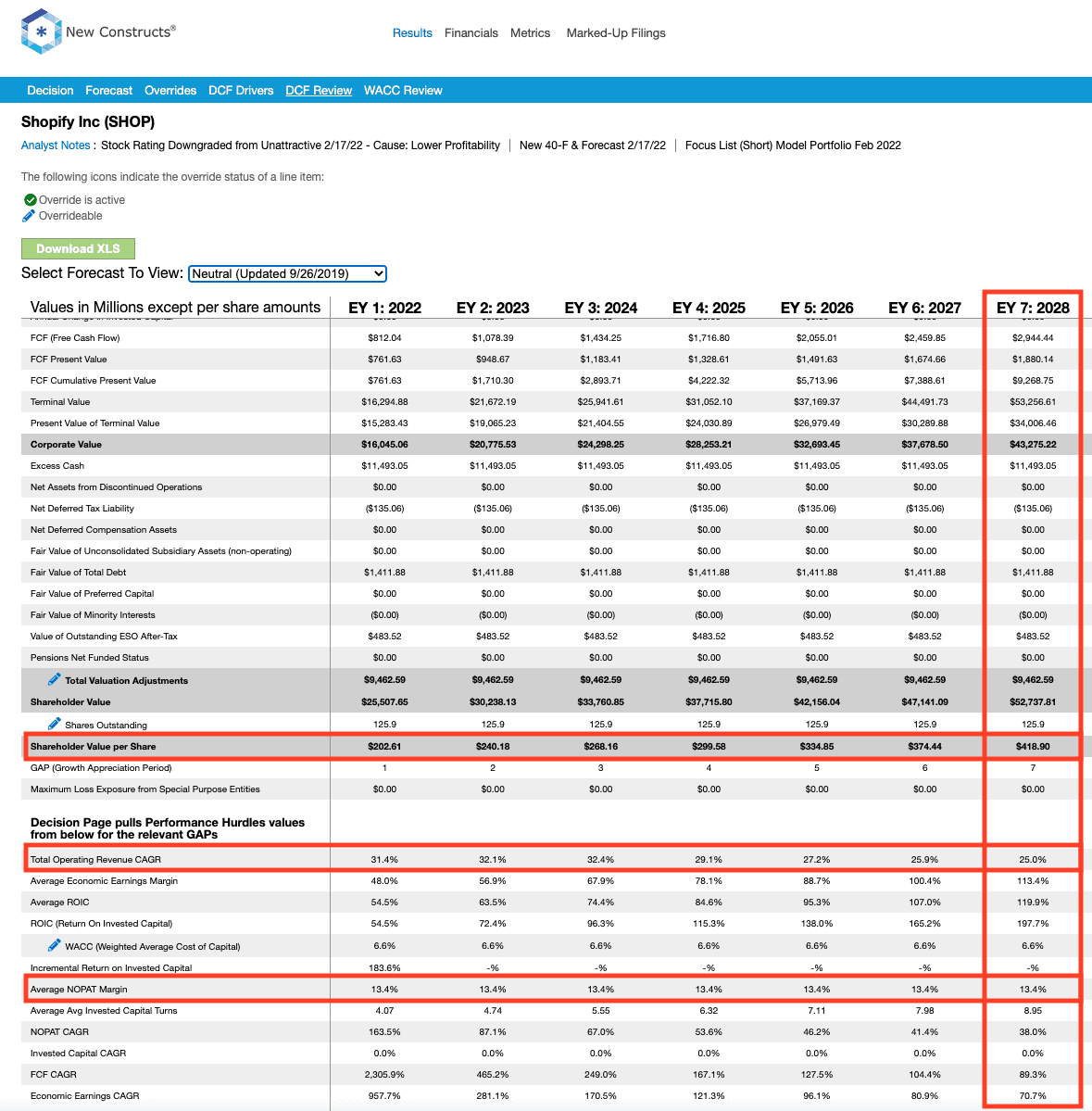1092x1111 pixels.
Task: Click the $52,737.81 shareholder value cell
Action: [x=1033, y=702]
